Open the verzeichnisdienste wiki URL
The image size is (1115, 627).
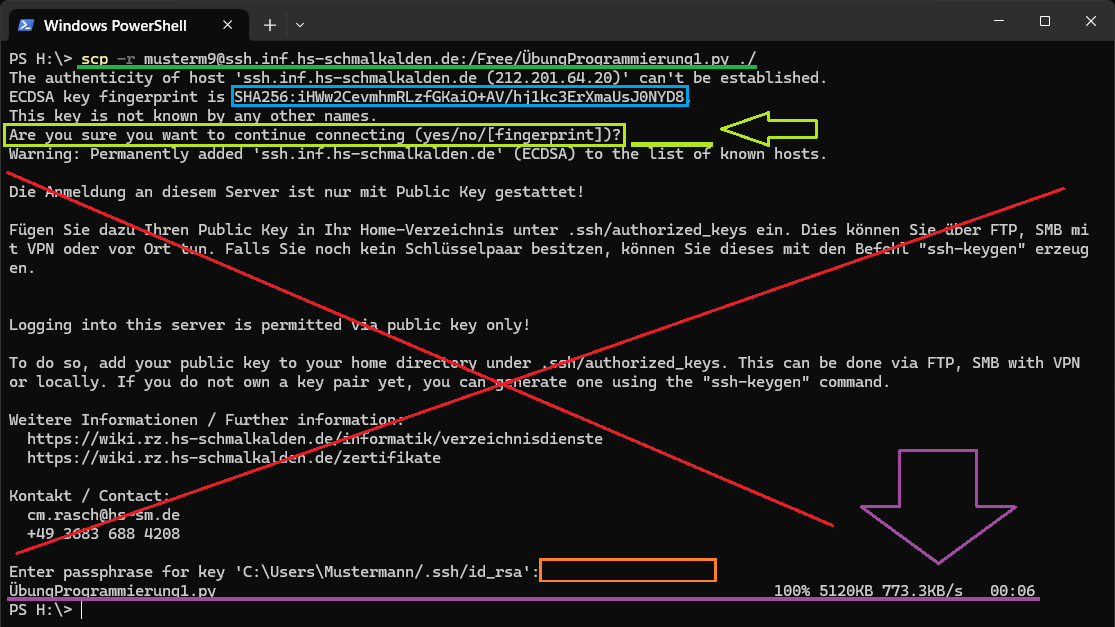pyautogui.click(x=314, y=439)
